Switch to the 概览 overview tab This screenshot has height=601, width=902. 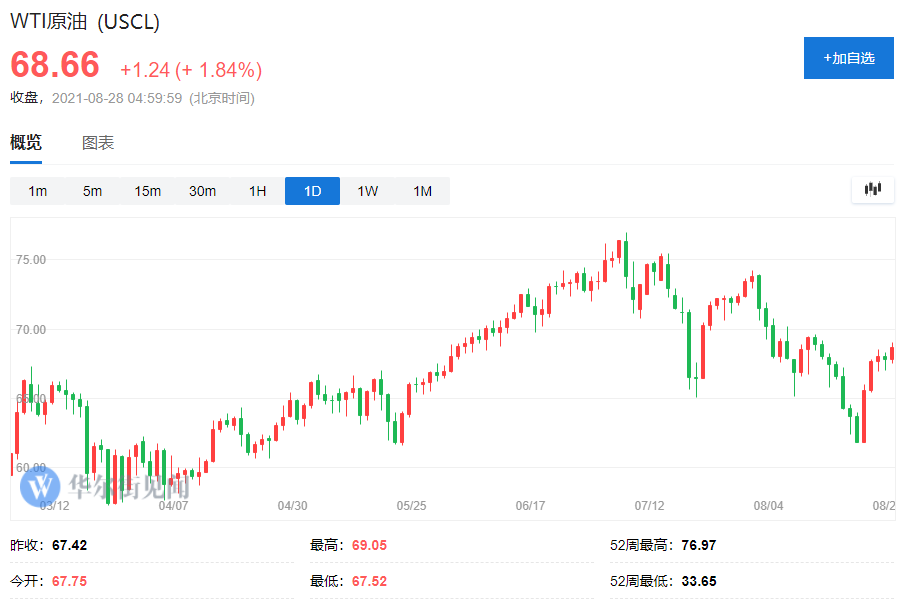tap(26, 143)
